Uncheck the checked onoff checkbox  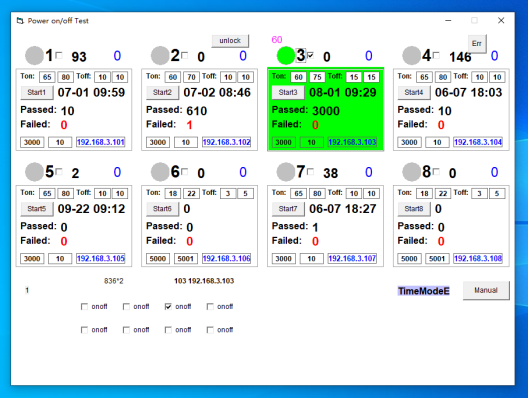(168, 306)
